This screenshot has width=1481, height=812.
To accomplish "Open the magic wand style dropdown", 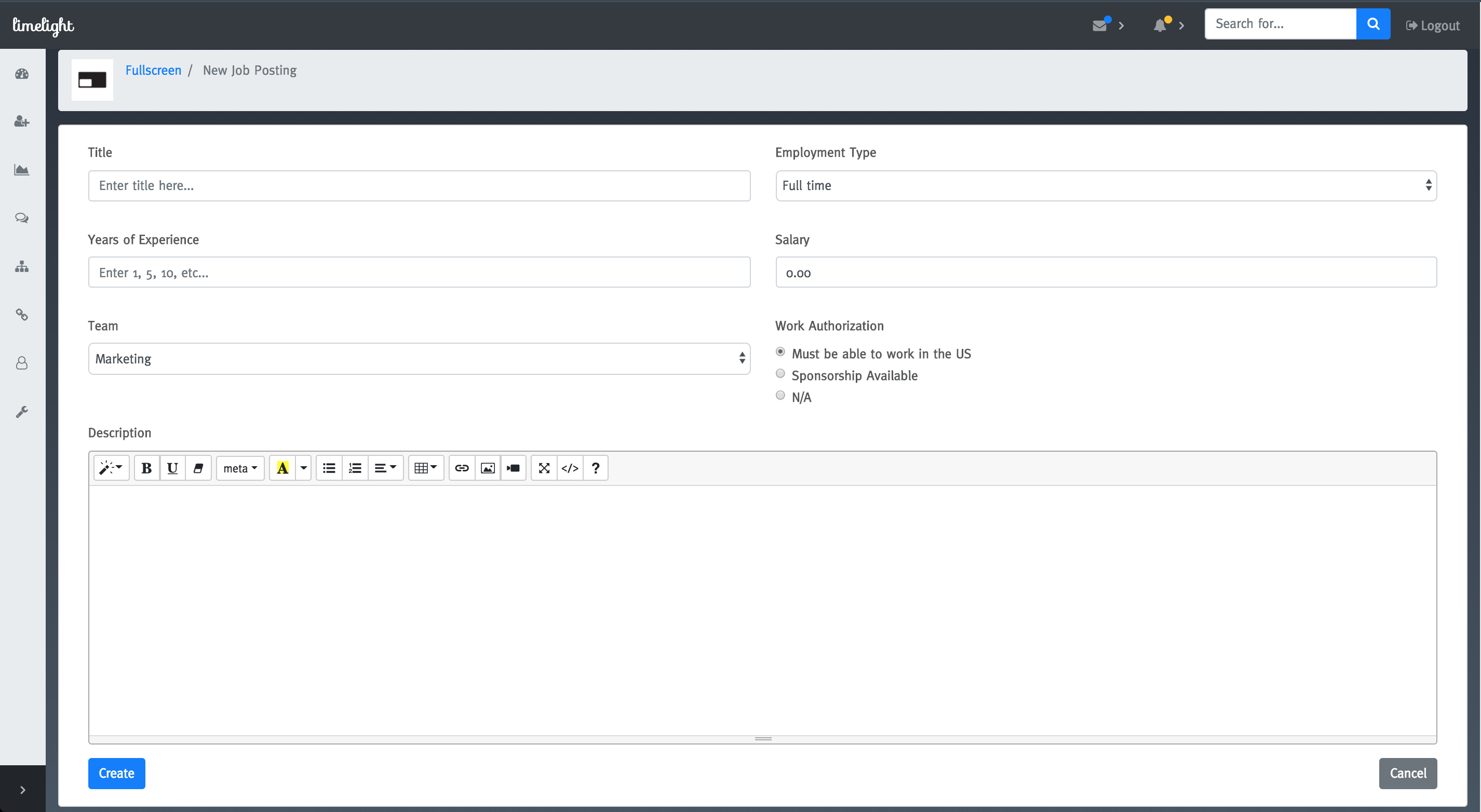I will 111,468.
